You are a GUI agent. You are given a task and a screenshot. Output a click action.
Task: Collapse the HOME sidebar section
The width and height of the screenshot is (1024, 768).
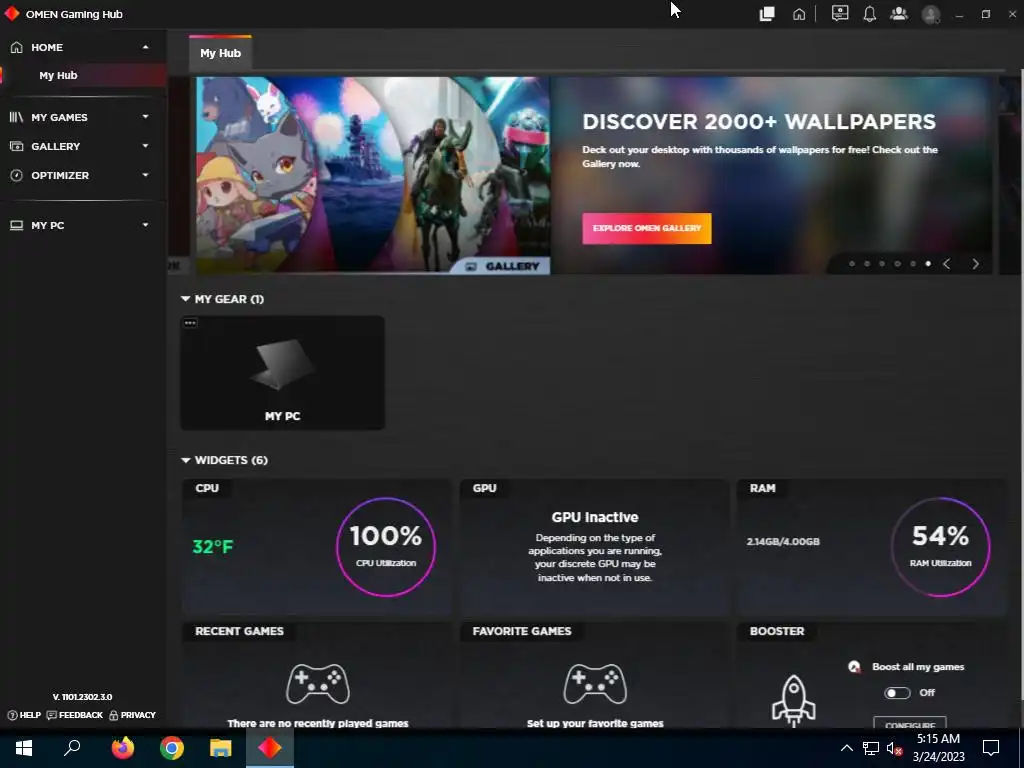coord(145,47)
